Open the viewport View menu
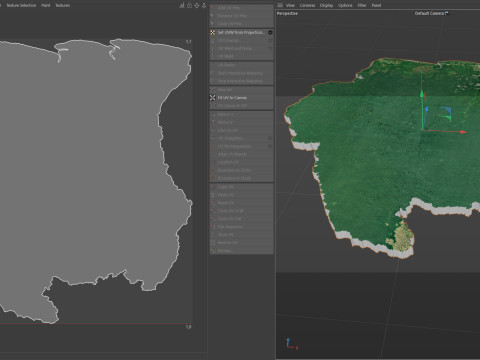 pyautogui.click(x=290, y=5)
